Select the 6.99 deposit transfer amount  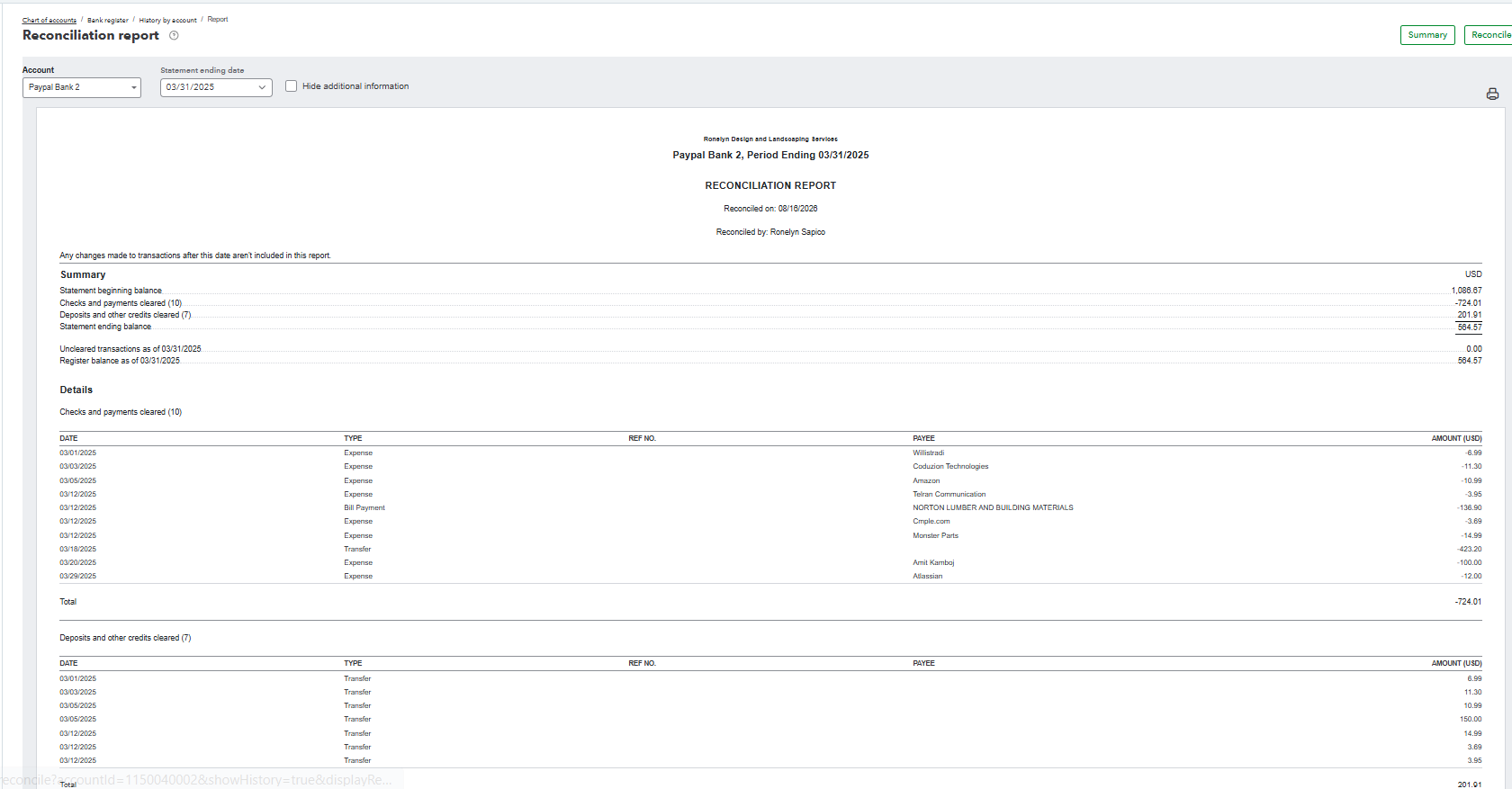[1474, 678]
